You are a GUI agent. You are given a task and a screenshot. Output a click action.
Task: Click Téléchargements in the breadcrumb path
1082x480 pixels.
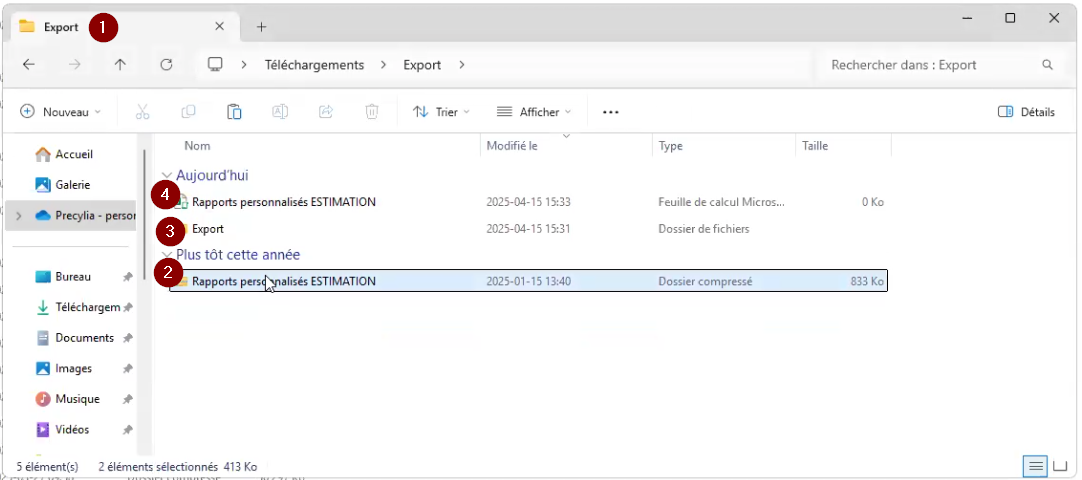tap(314, 65)
